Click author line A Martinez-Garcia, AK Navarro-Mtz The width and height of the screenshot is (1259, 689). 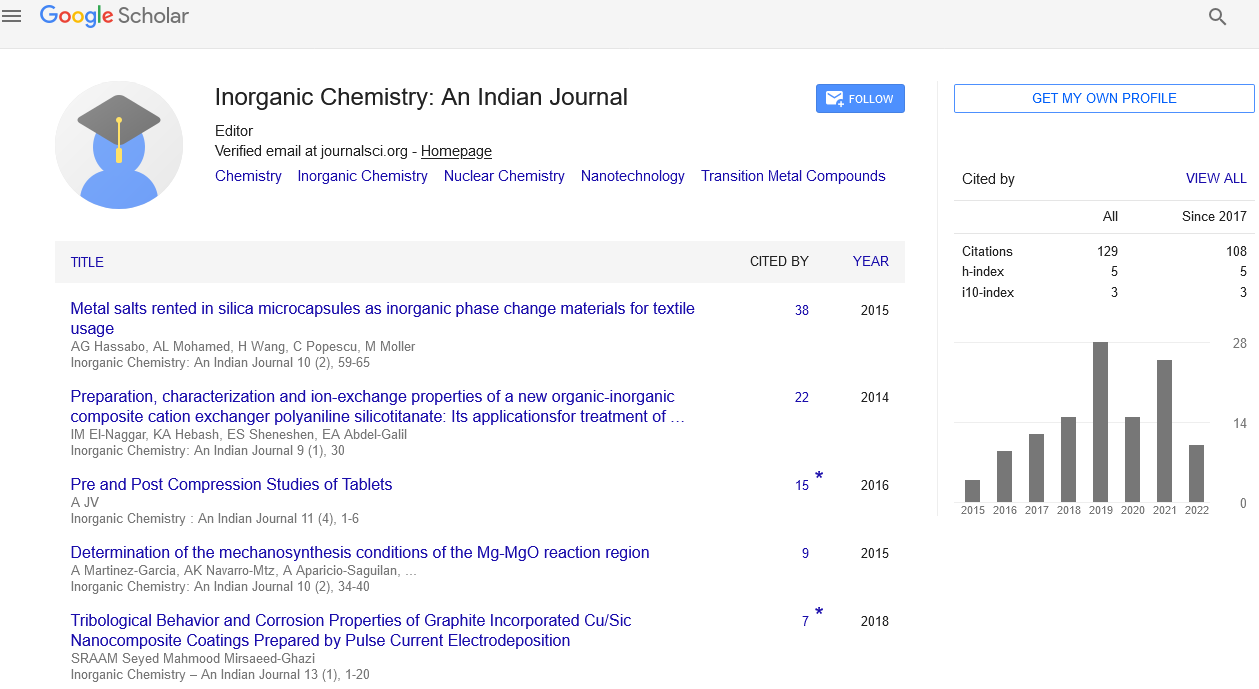coord(244,571)
